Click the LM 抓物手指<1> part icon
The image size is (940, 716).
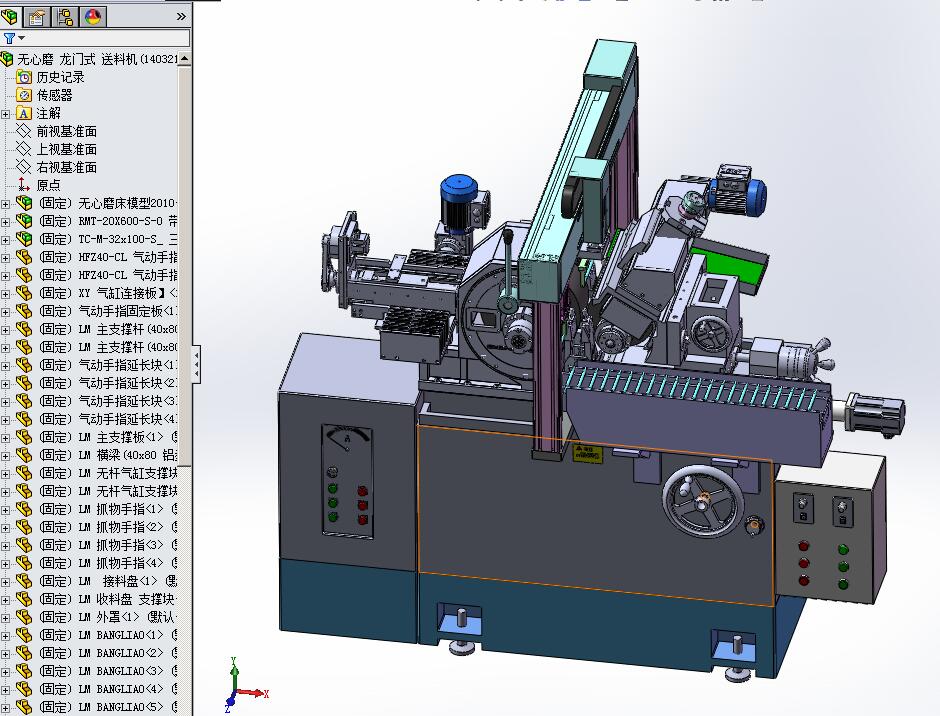[24, 509]
